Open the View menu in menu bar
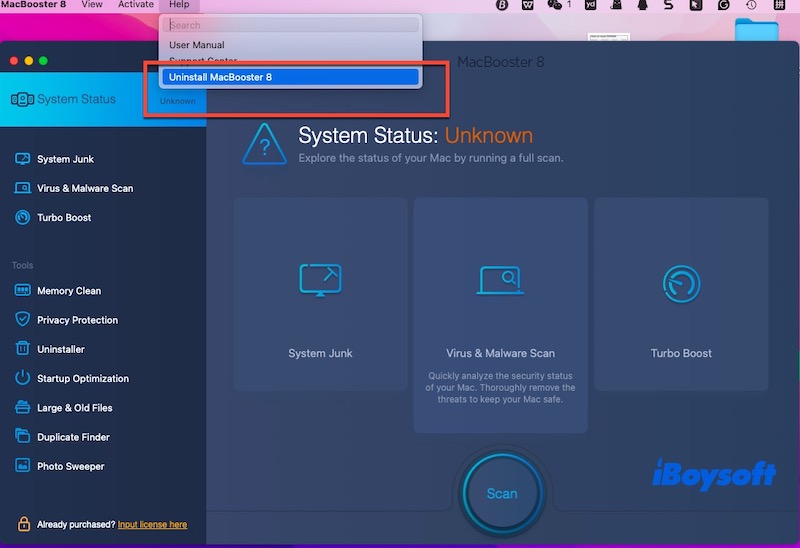The image size is (800, 548). (x=92, y=5)
